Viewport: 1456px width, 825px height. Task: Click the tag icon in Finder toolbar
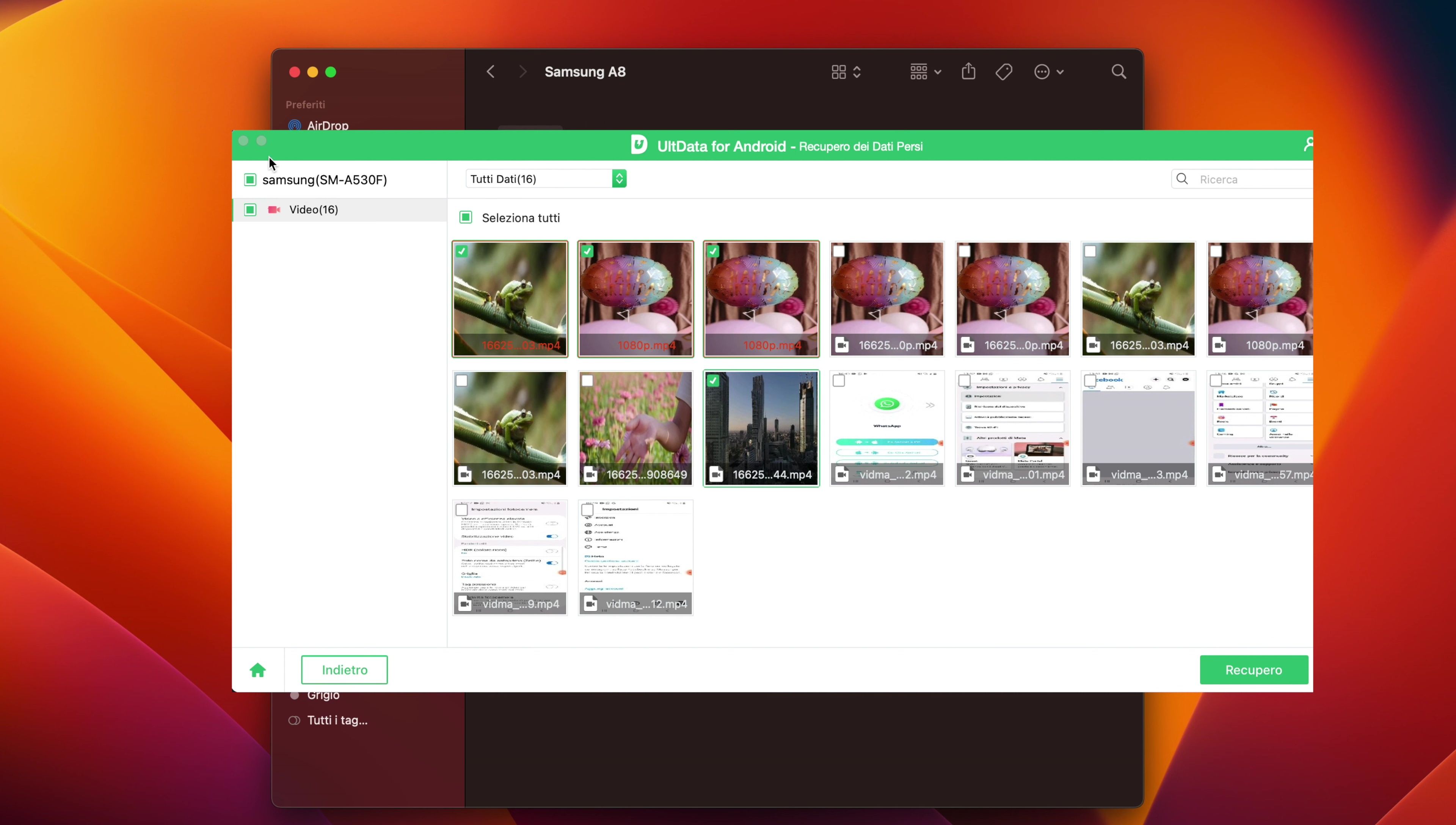1004,72
